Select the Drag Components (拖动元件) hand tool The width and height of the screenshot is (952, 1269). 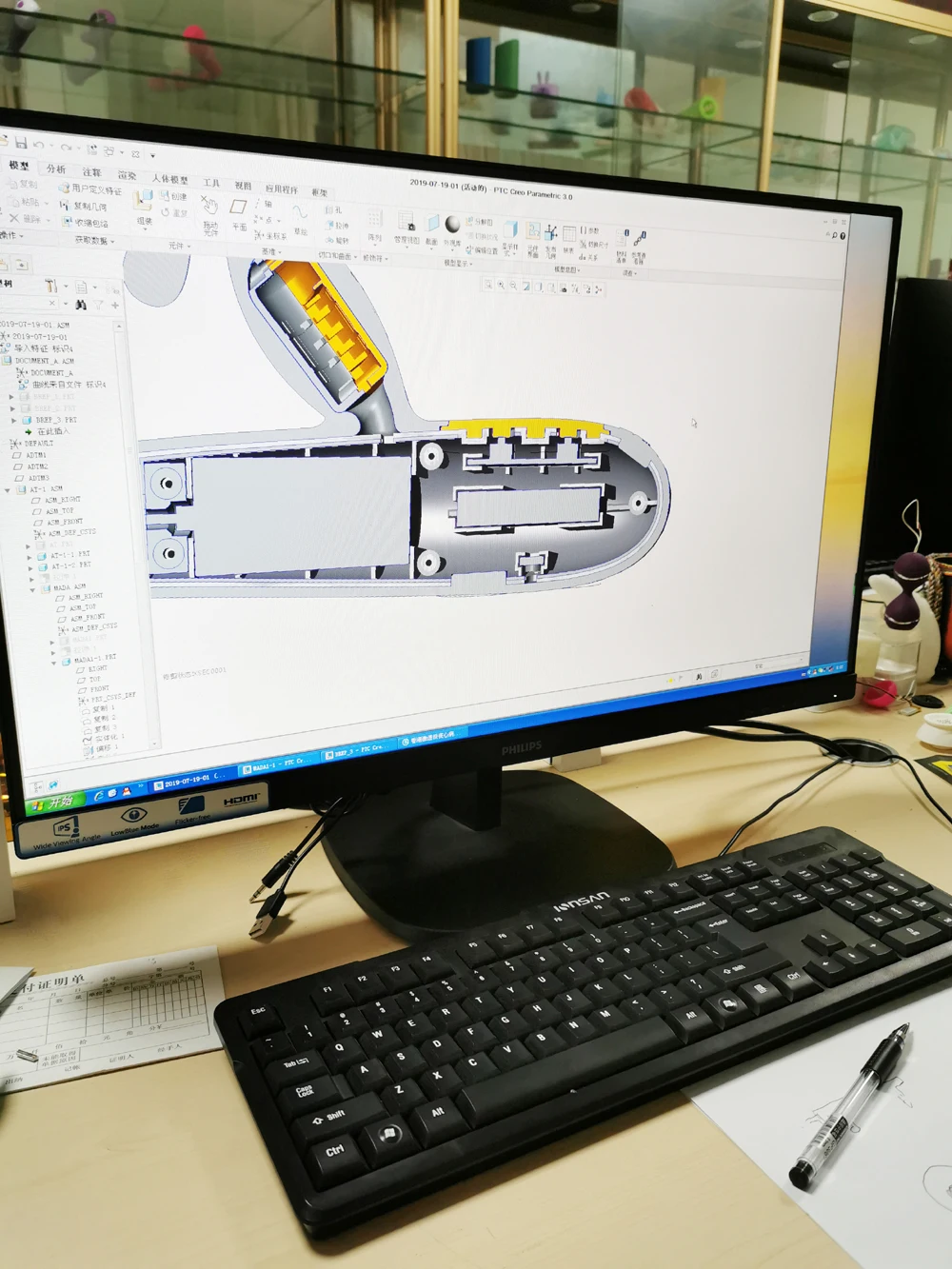pyautogui.click(x=210, y=210)
